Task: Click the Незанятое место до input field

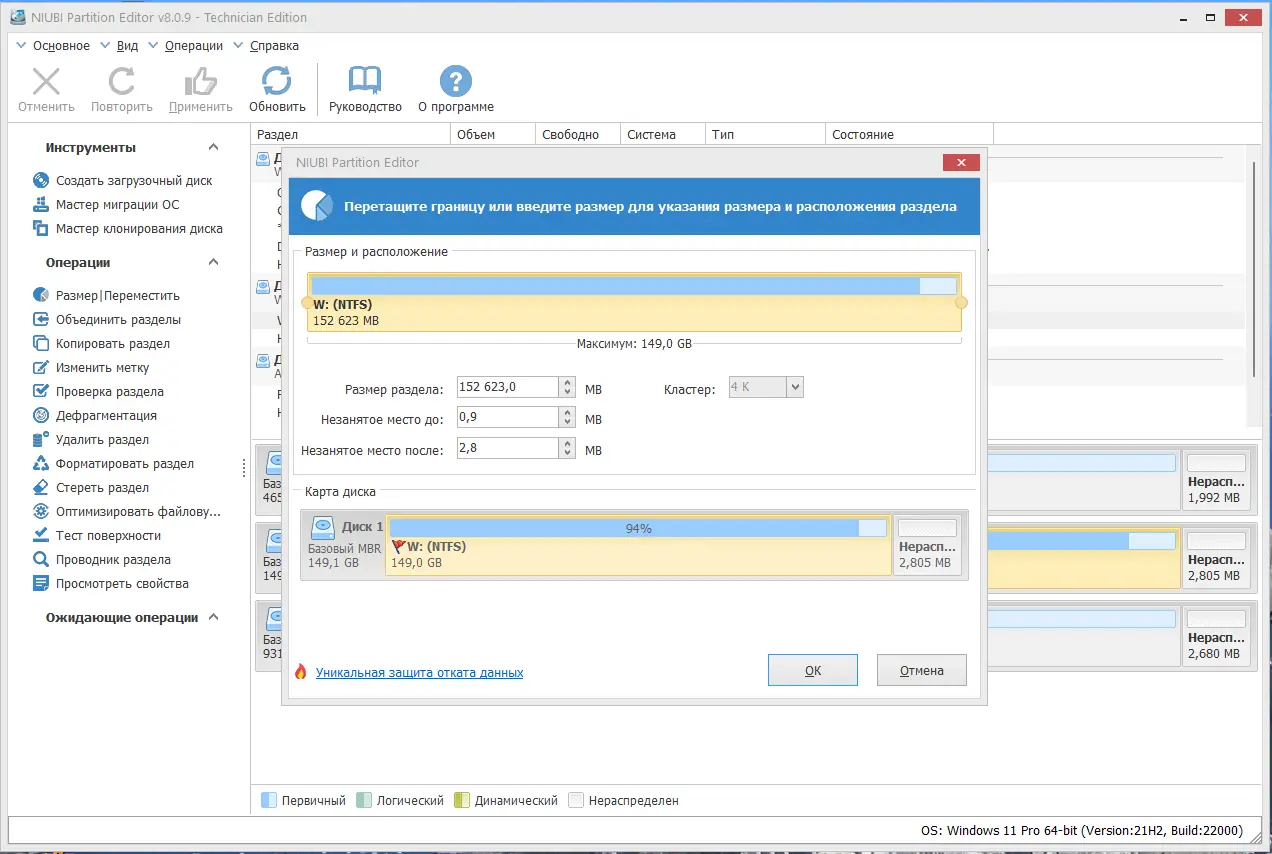Action: click(x=508, y=419)
